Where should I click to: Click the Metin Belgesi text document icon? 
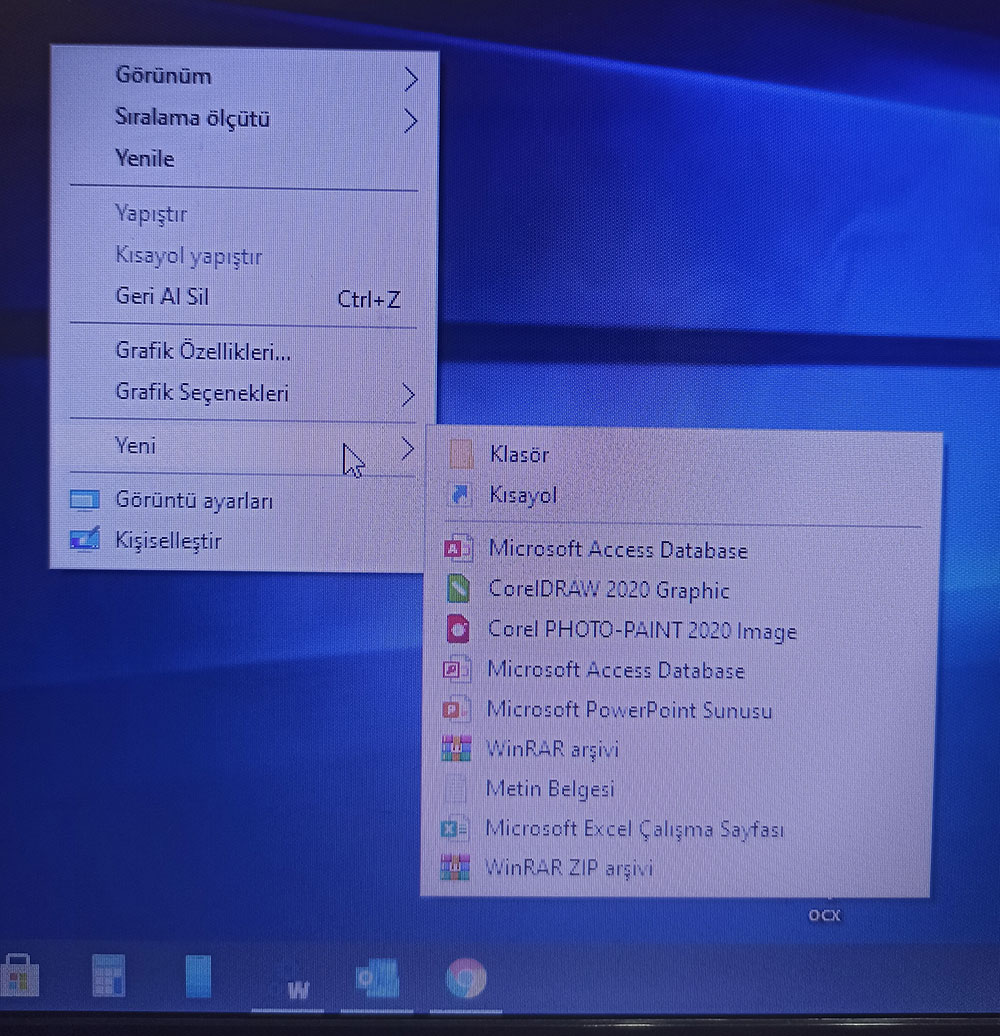455,788
